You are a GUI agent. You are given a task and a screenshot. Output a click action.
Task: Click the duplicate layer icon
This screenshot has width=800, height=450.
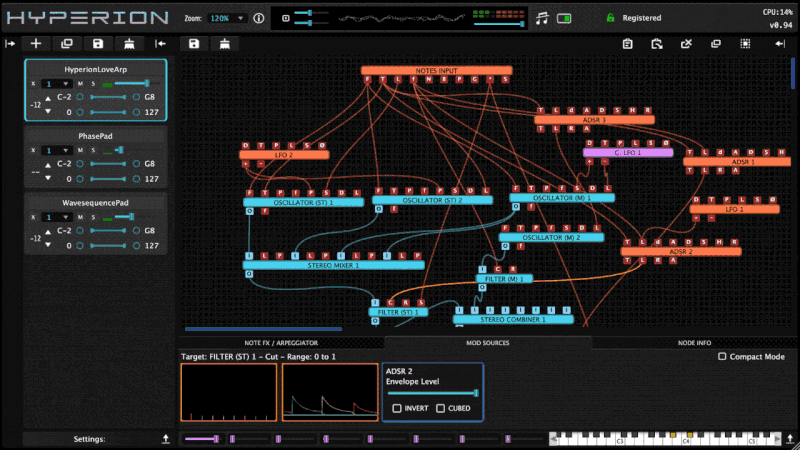coord(67,44)
